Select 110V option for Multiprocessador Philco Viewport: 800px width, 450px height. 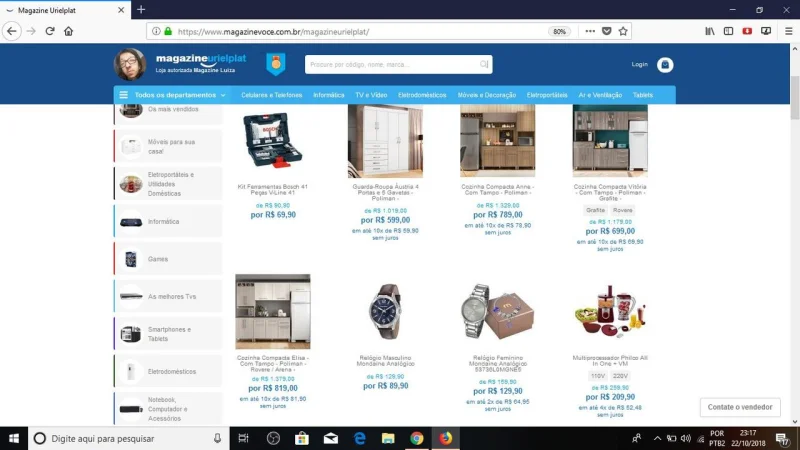[598, 376]
